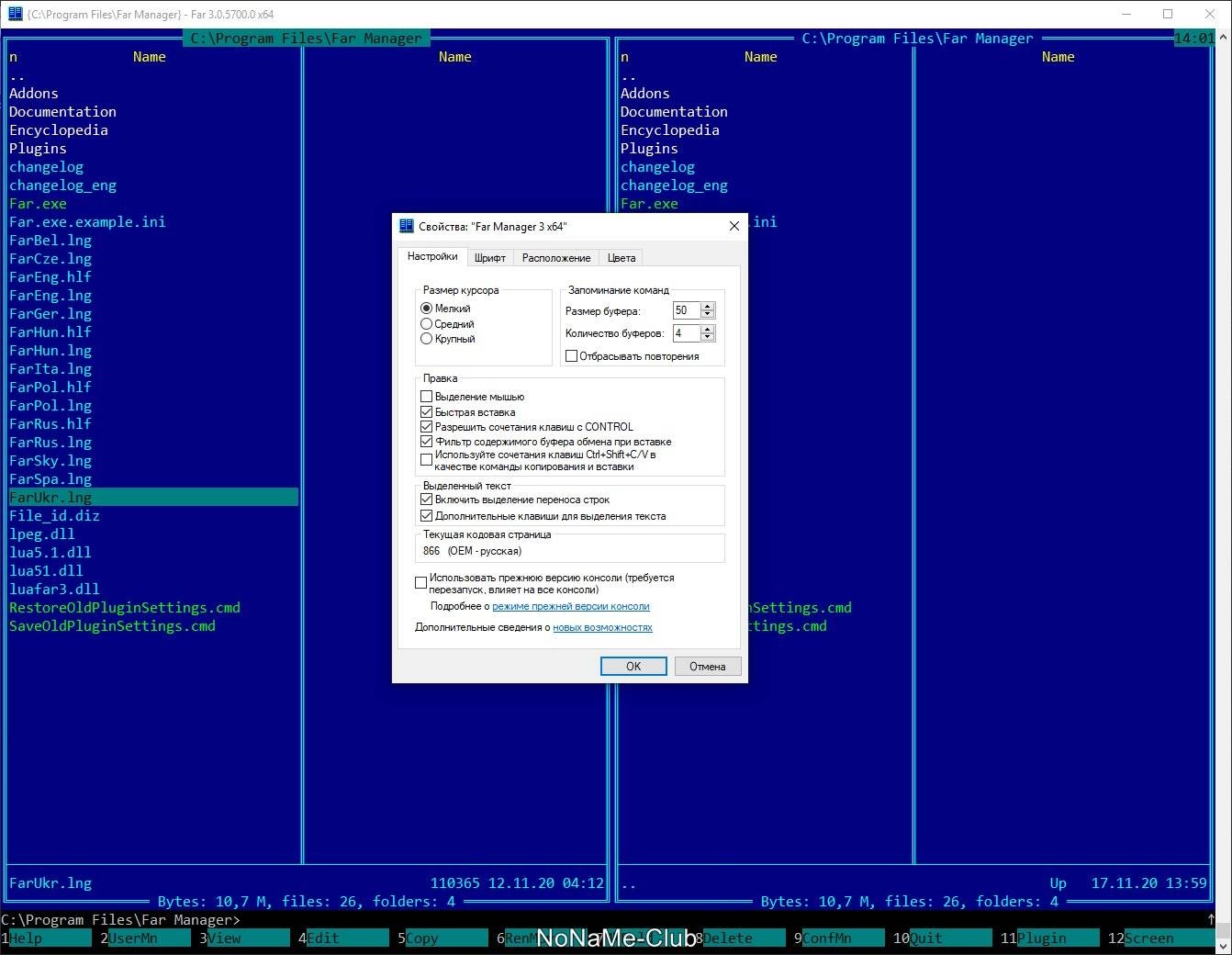Confirm the dialog with OK button
The image size is (1232, 955).
click(633, 667)
